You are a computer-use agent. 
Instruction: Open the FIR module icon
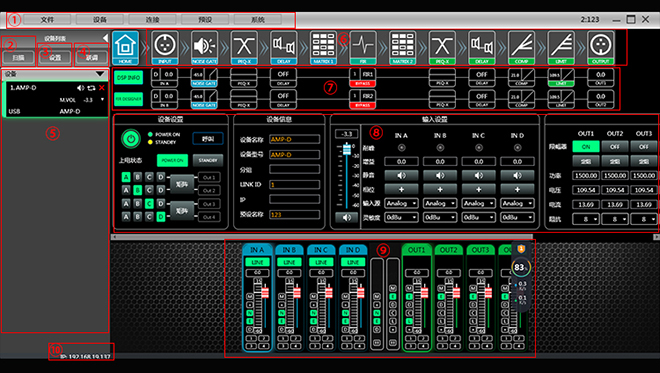pyautogui.click(x=362, y=47)
